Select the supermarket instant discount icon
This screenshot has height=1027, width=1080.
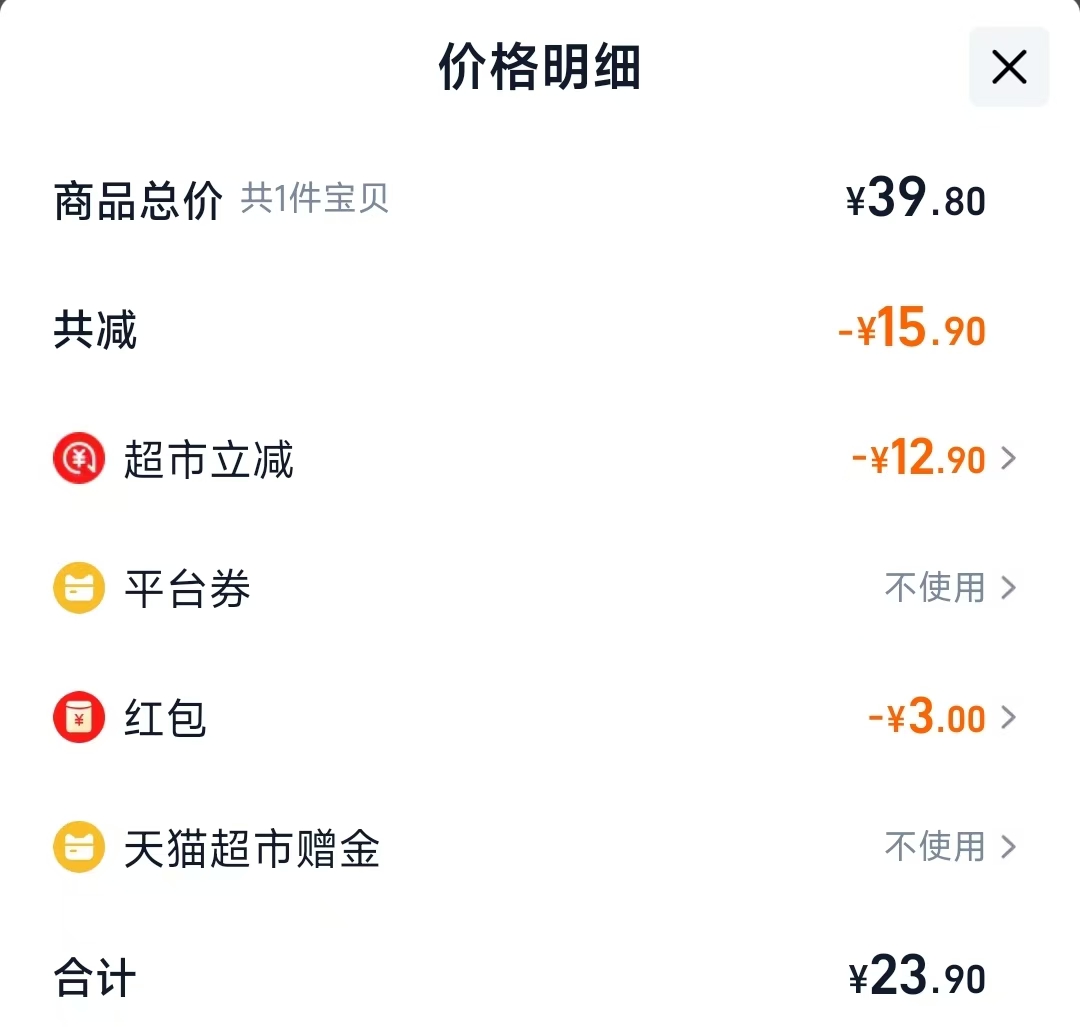(78, 458)
